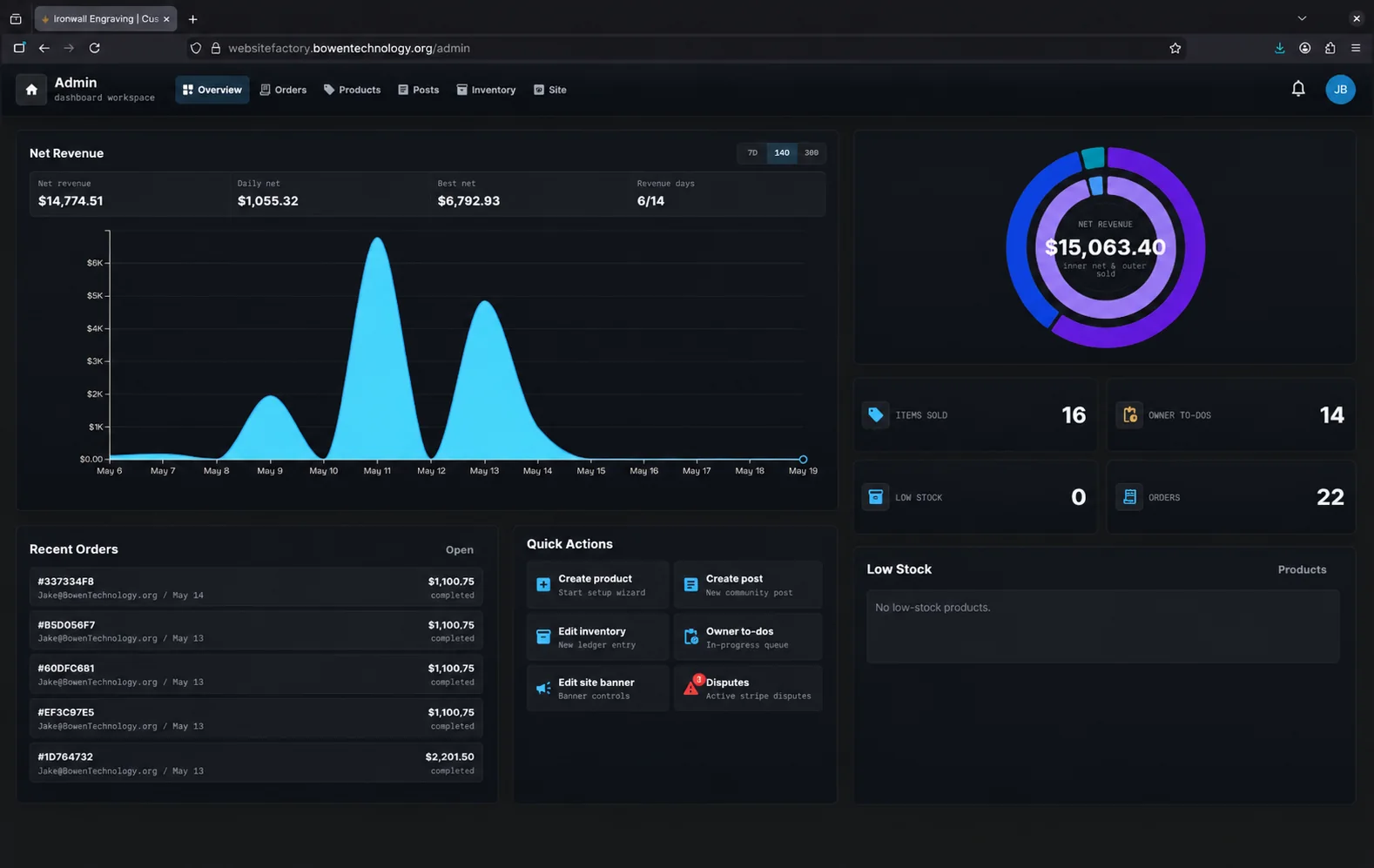Viewport: 1374px width, 868px height.
Task: Go to the Orders tab
Action: 283,90
